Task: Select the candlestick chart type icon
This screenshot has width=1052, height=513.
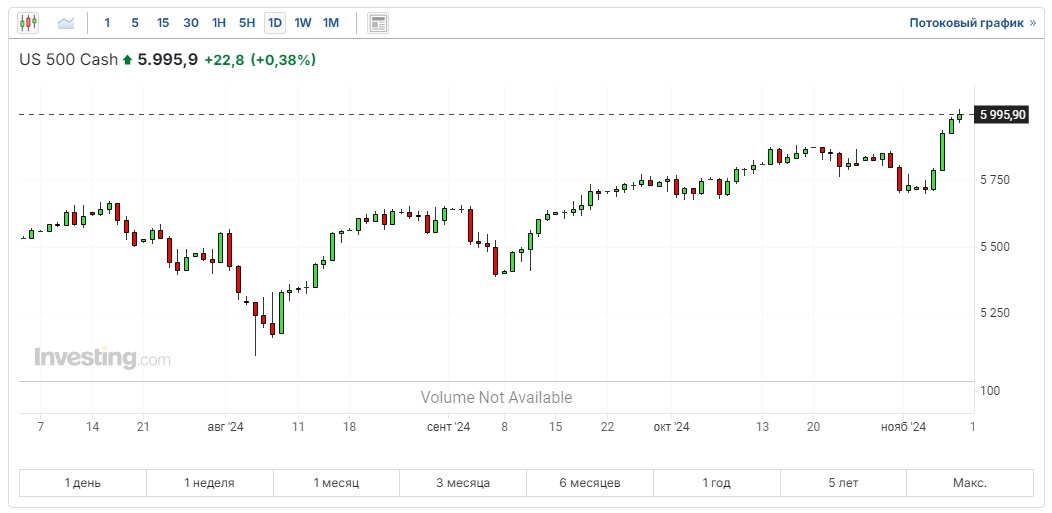Action: point(28,23)
